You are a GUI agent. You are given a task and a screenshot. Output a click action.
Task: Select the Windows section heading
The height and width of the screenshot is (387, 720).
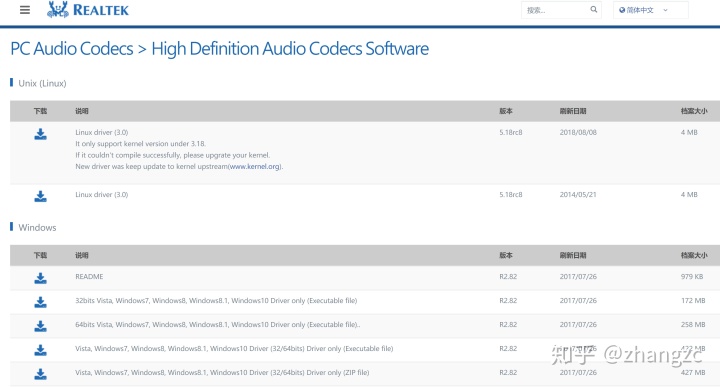[37, 228]
